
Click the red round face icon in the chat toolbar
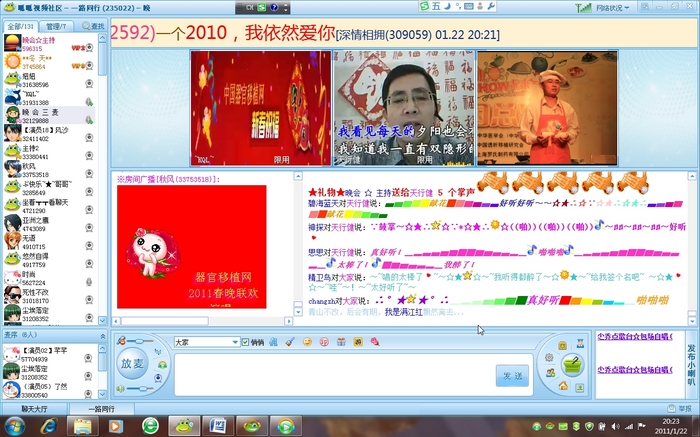tap(324, 342)
